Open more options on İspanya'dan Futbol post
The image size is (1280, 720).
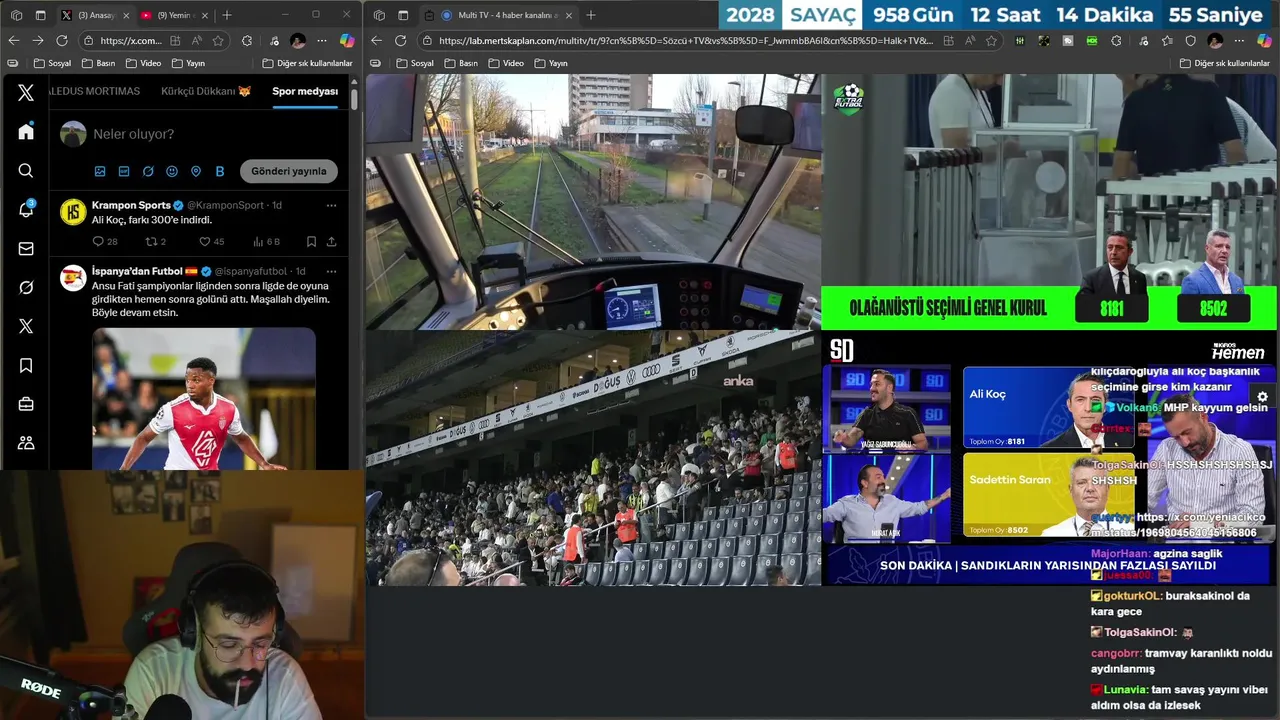pyautogui.click(x=331, y=271)
